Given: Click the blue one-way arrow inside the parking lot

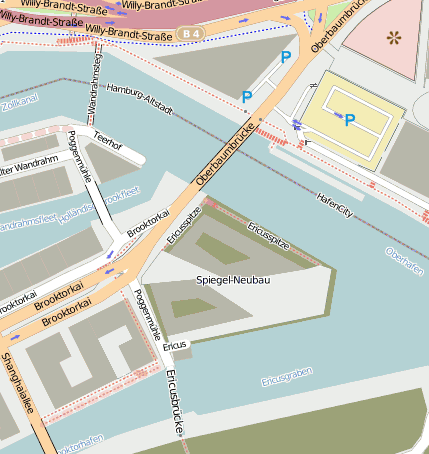Looking at the screenshot, I should pyautogui.click(x=338, y=115).
